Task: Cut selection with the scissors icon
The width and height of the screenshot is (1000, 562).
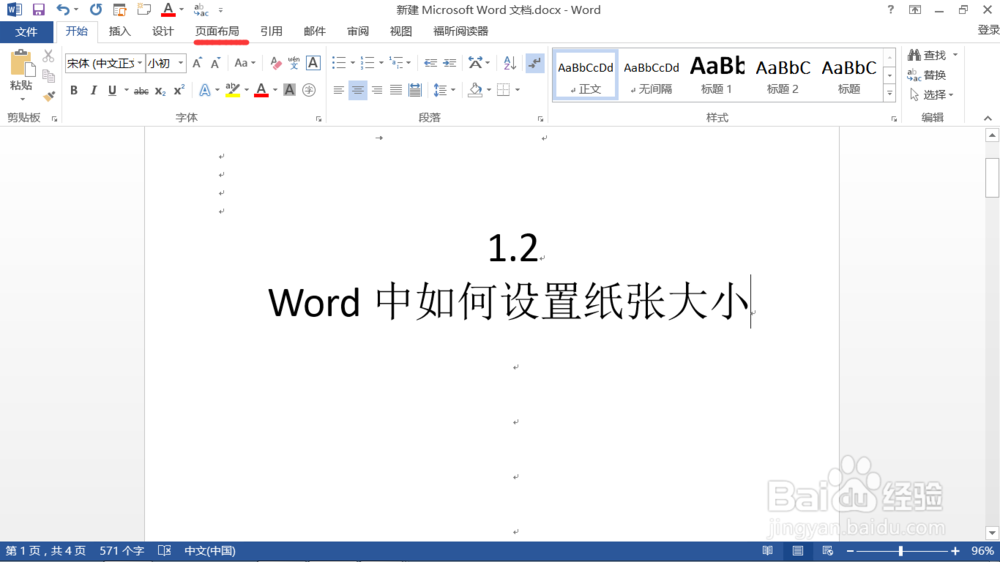Action: (48, 57)
